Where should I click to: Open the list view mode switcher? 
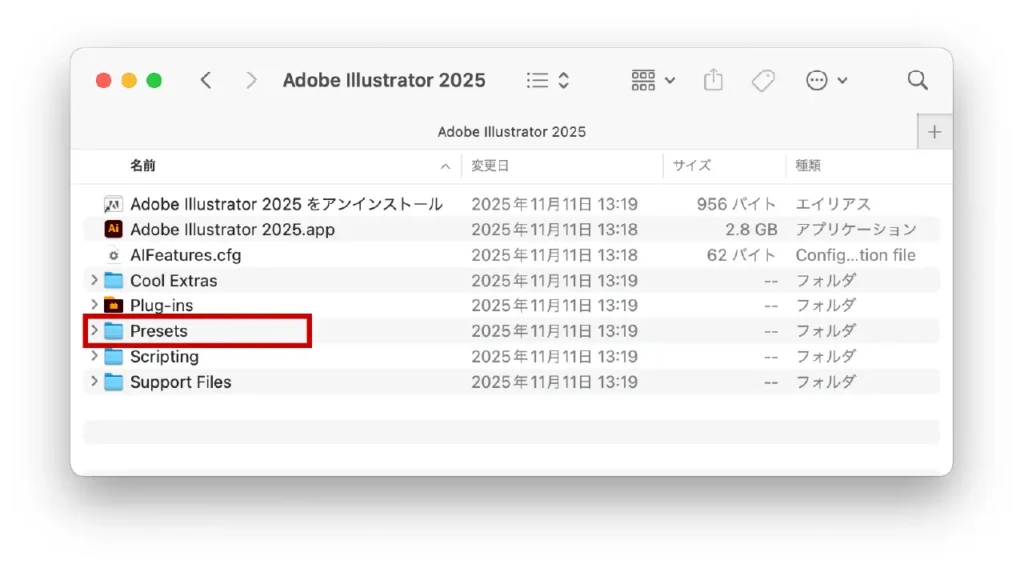click(548, 81)
